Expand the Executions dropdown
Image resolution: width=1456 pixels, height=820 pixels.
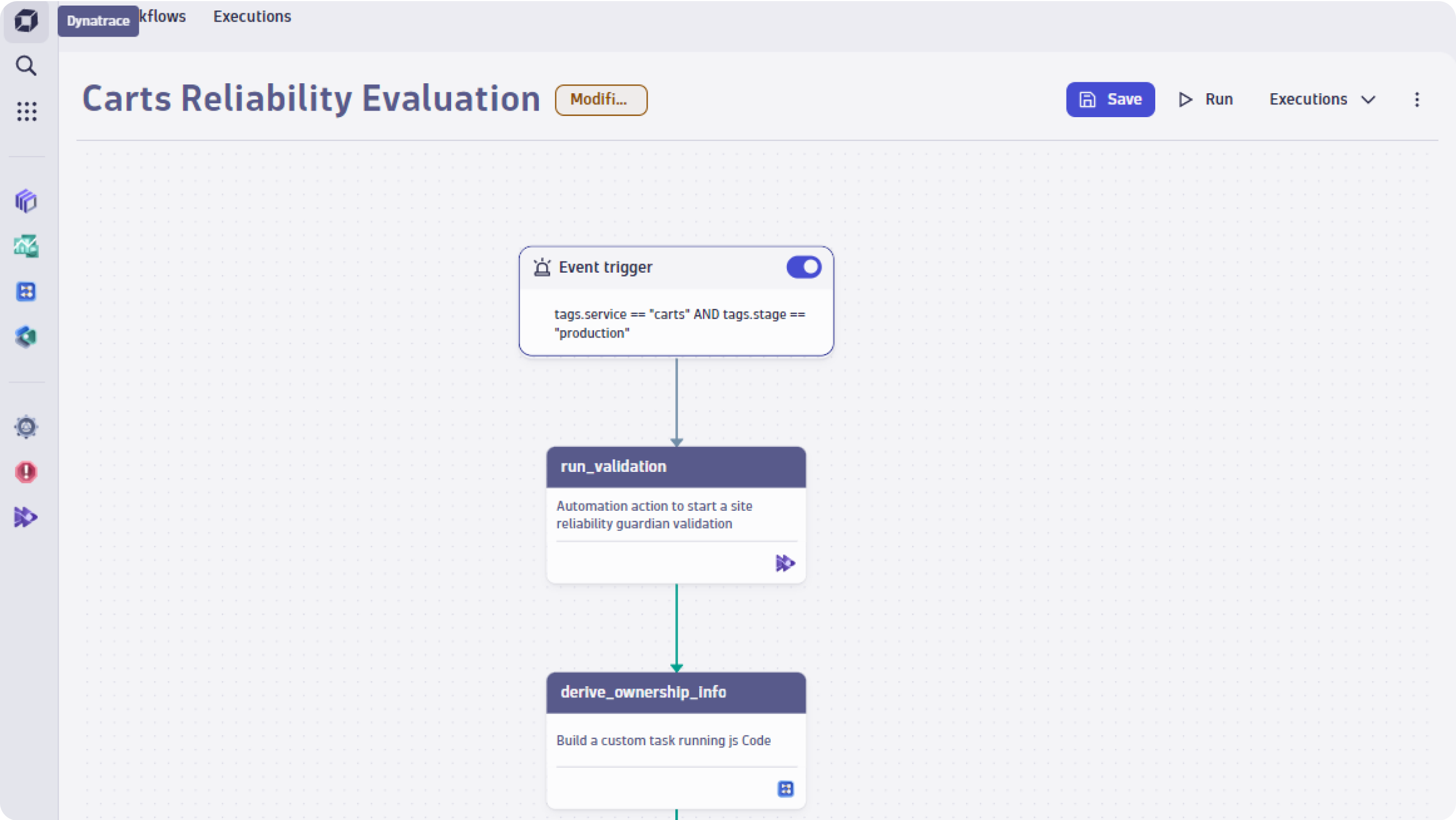1322,99
